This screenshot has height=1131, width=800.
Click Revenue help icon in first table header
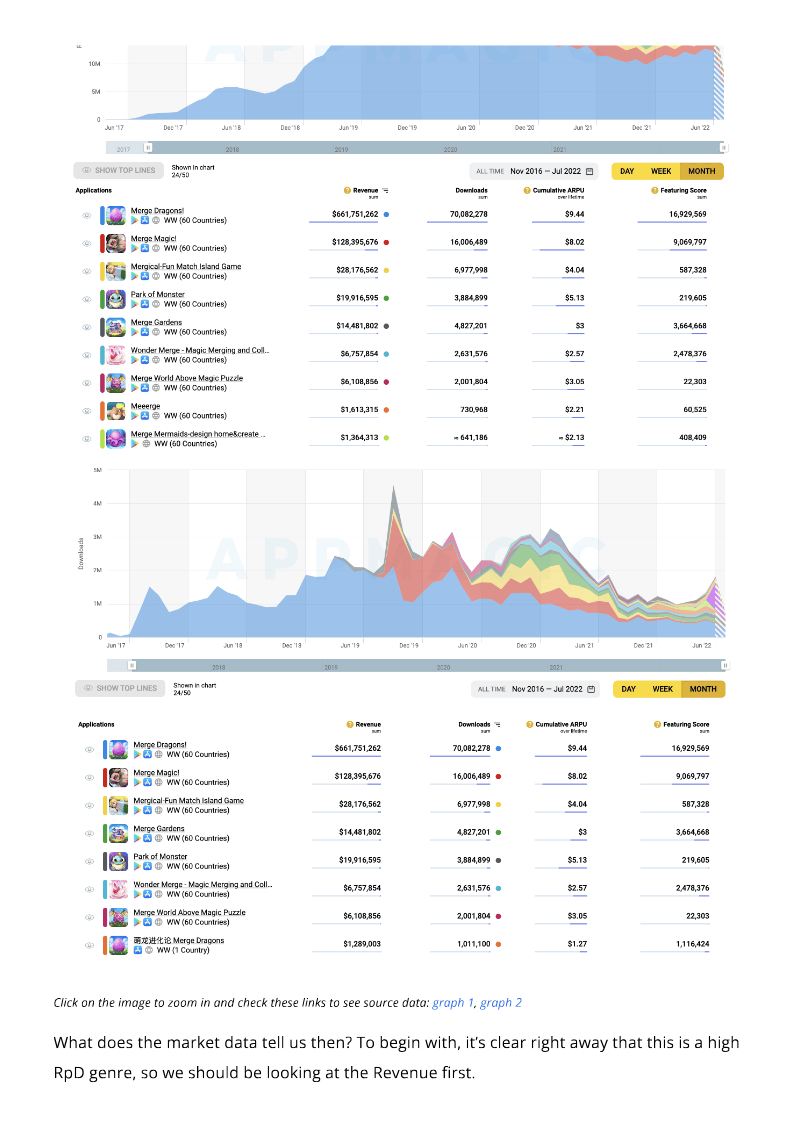(x=347, y=190)
